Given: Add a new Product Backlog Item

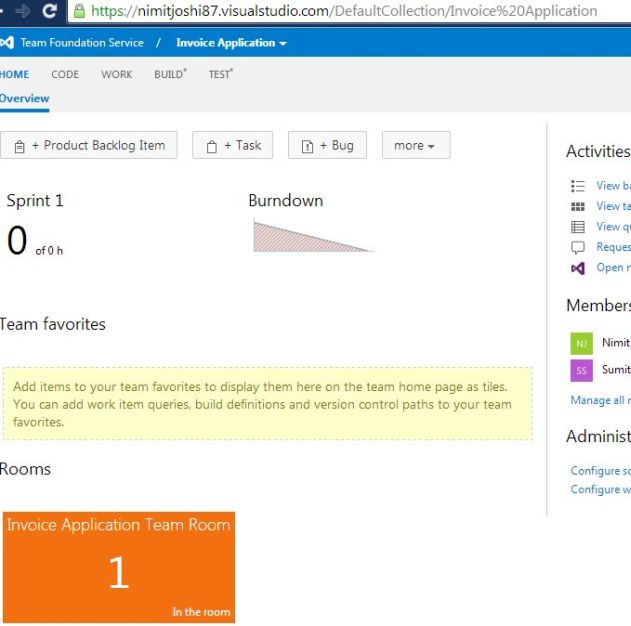Looking at the screenshot, I should point(89,145).
